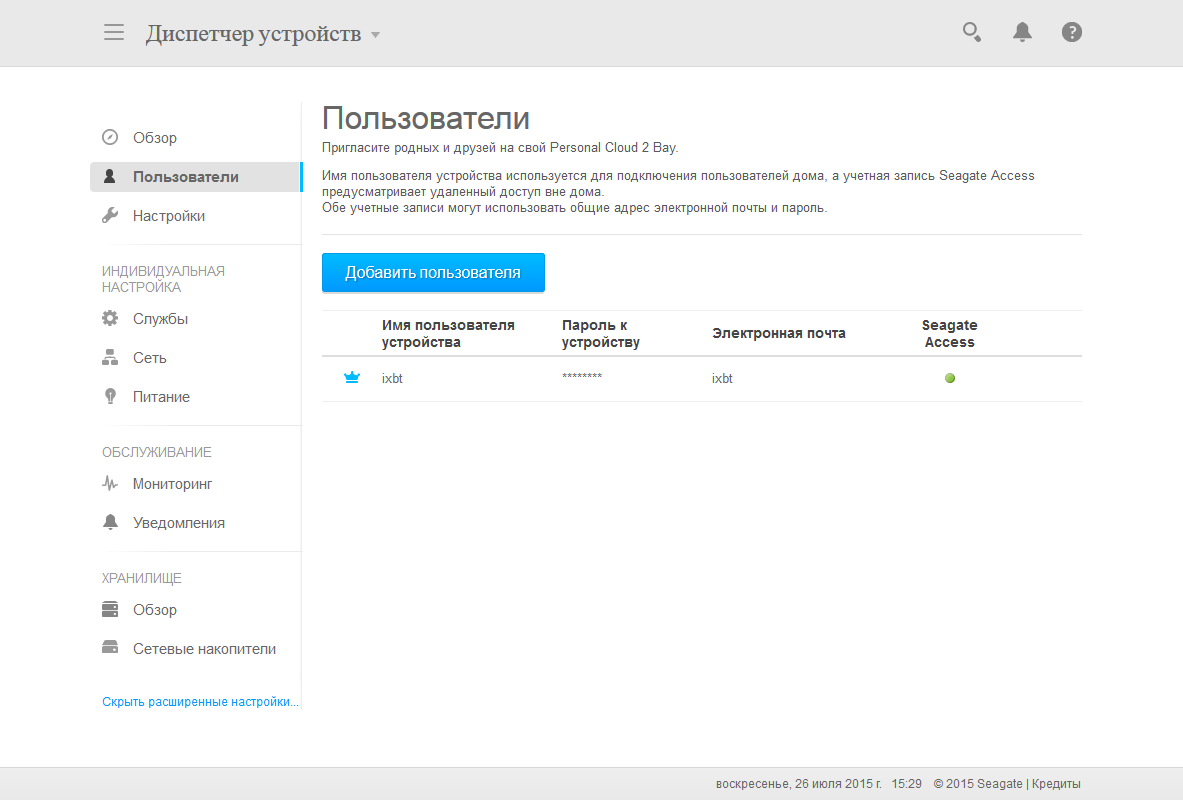Click the storage icon beside Хранилище Обзор

(x=110, y=609)
